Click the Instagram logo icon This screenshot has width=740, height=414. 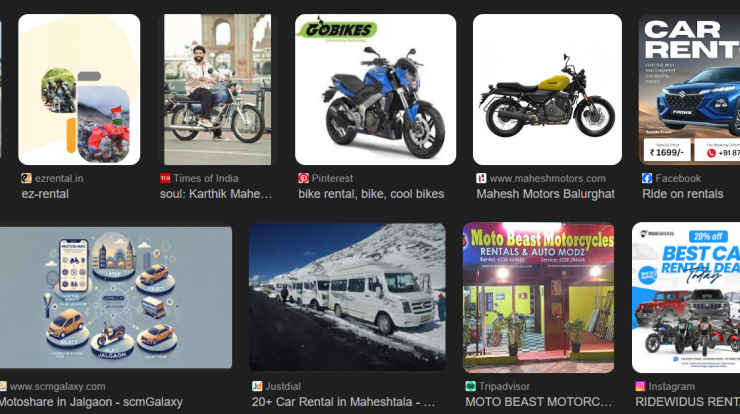640,386
